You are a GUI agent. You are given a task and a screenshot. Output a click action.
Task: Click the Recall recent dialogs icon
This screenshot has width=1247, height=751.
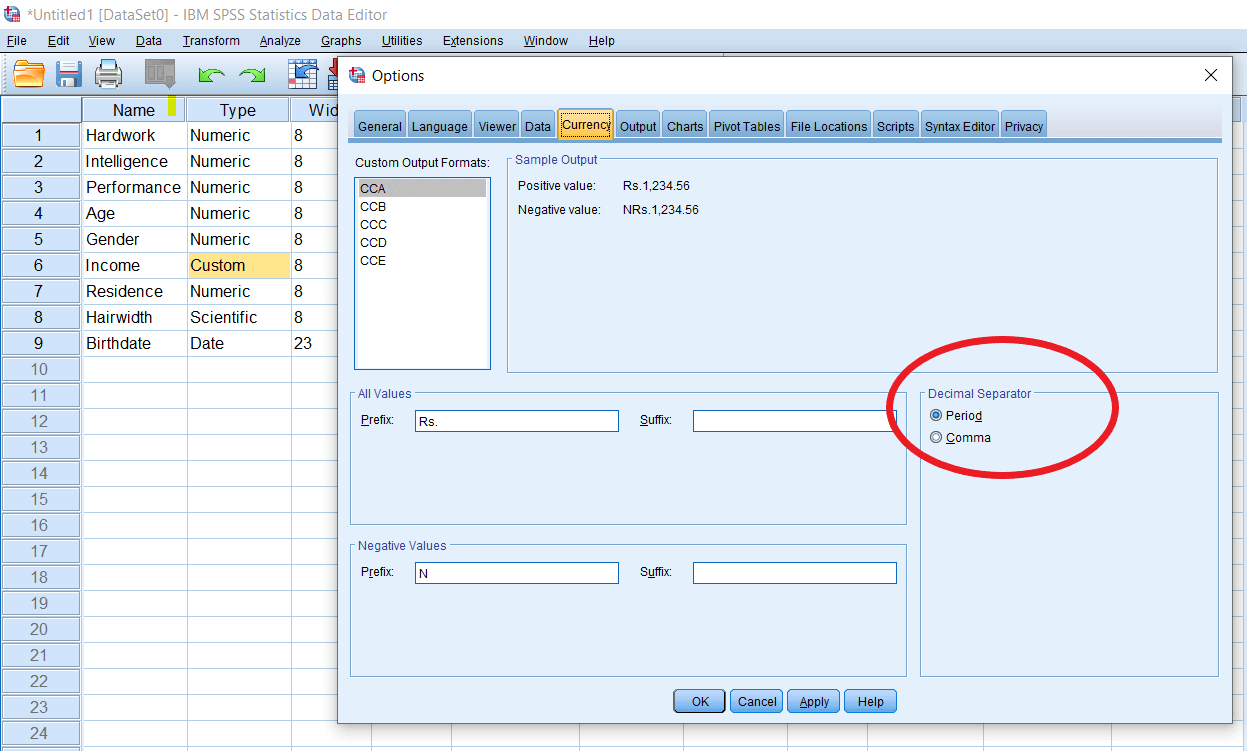(x=160, y=75)
